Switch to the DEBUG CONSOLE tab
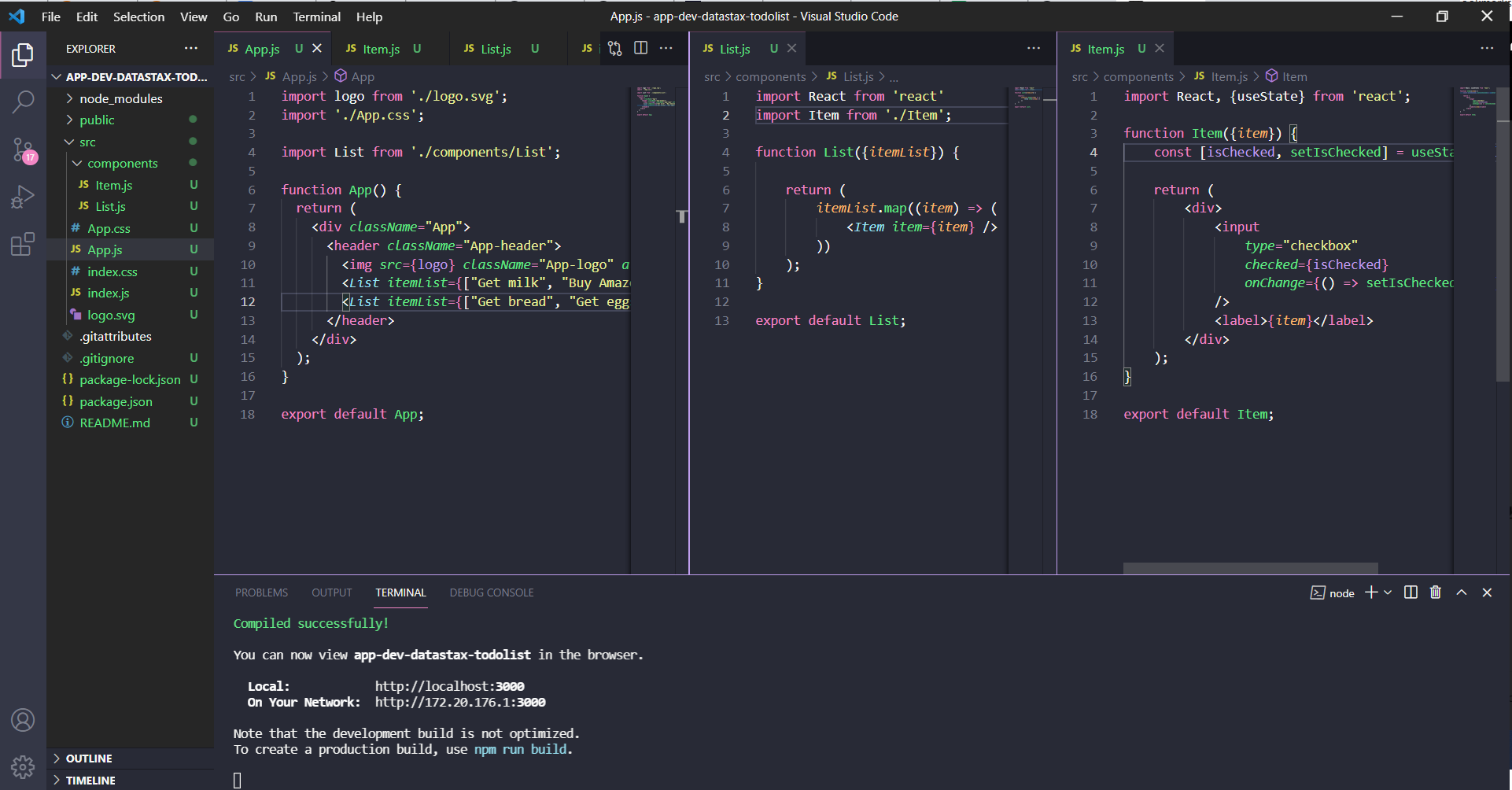1512x790 pixels. coord(492,592)
